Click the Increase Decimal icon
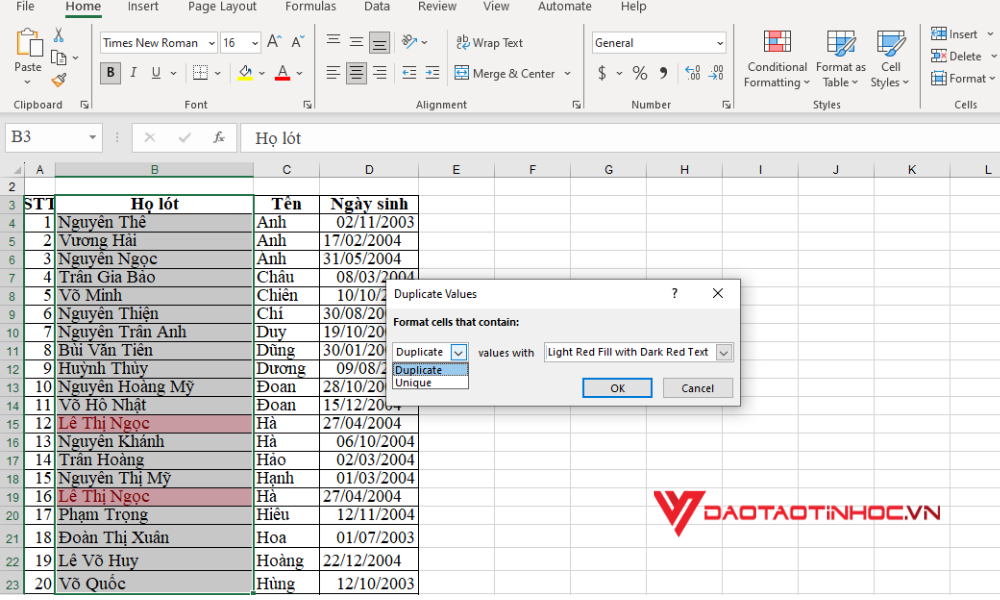This screenshot has height=600, width=1000. tap(692, 73)
